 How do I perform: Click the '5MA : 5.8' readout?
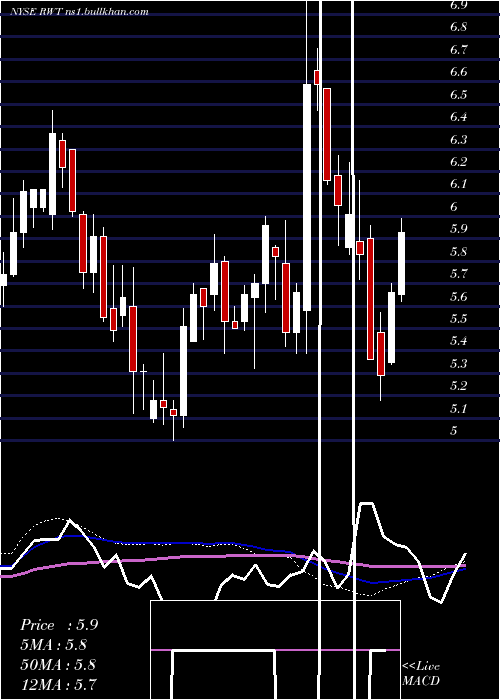[54, 645]
